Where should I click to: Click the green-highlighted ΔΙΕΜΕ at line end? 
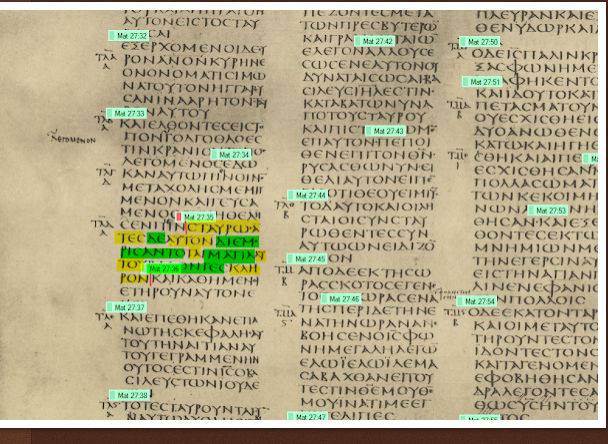237,242
